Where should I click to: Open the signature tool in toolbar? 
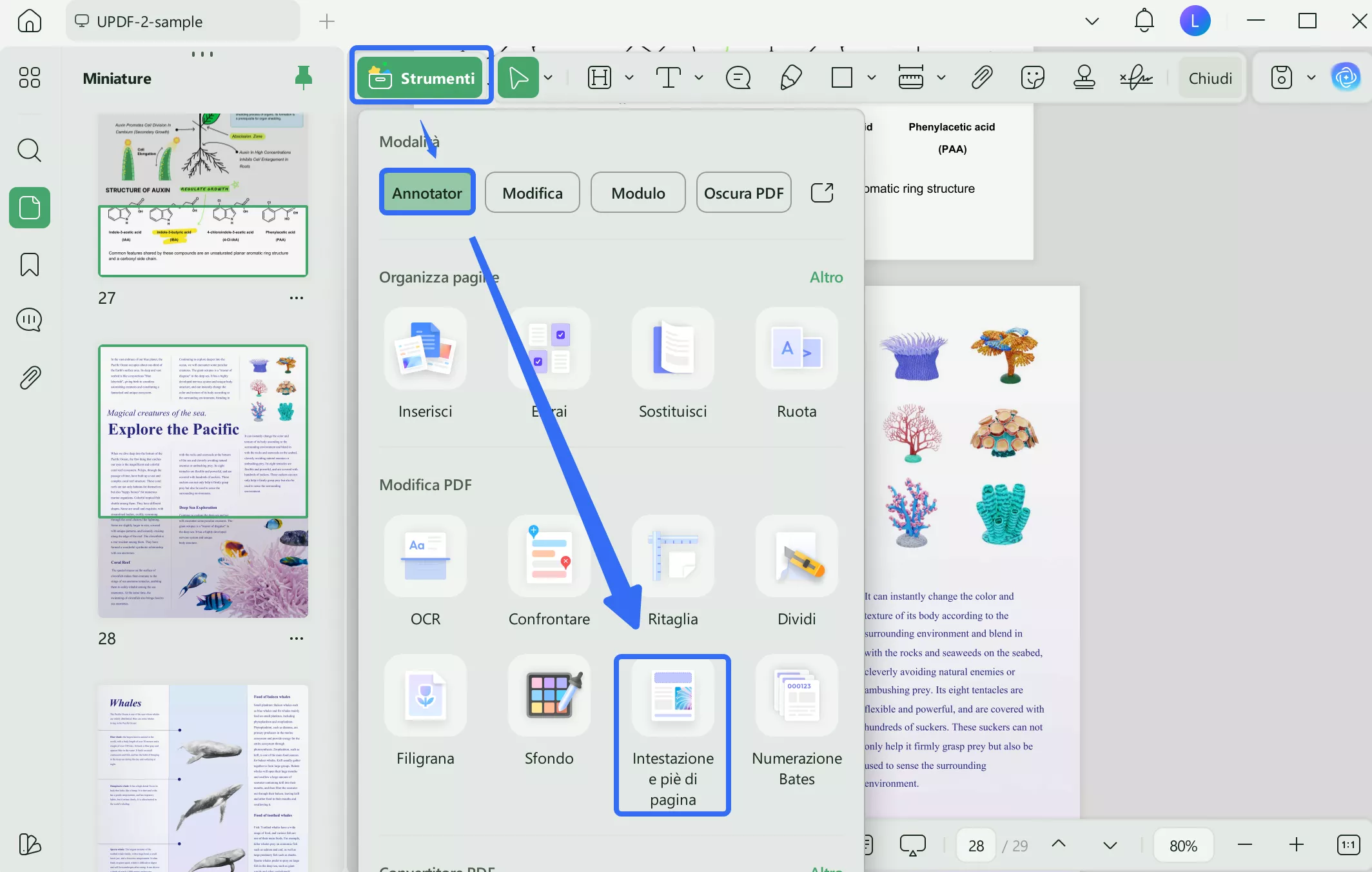[1137, 78]
